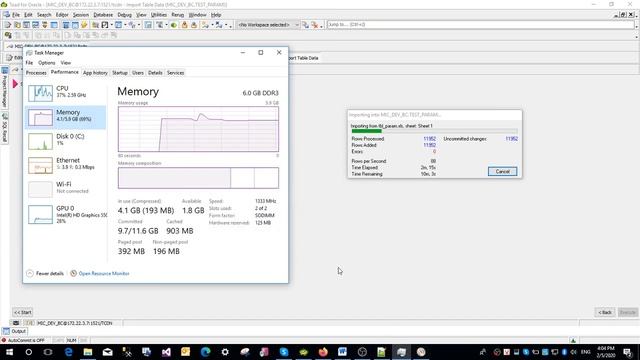Click the ENG language indicator
Screen dimensions: 640x360
pyautogui.click(x=586, y=352)
